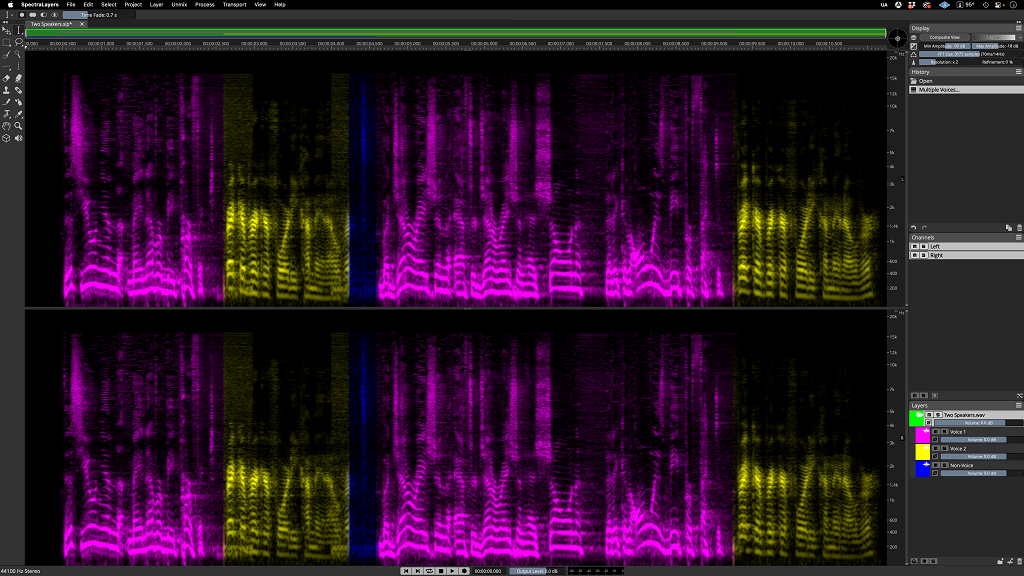Select the speaker playback tool

(19, 138)
